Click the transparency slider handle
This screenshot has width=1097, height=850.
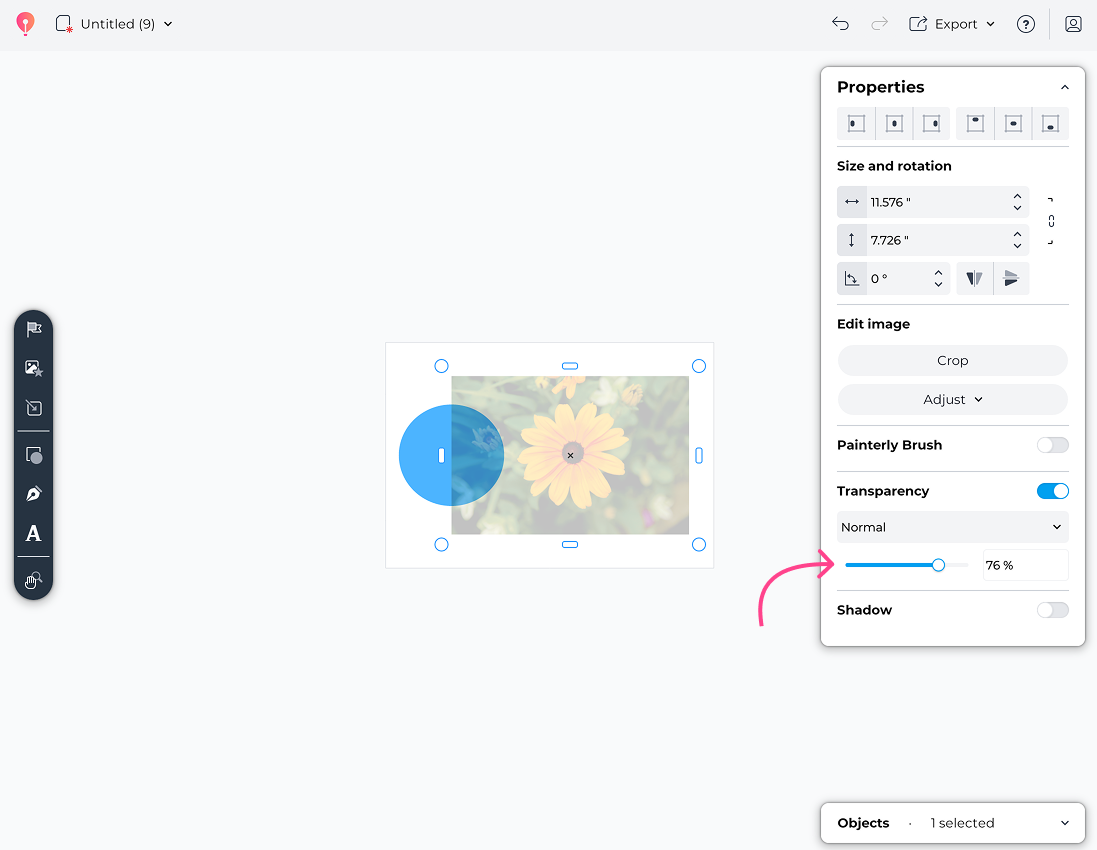[x=938, y=565]
